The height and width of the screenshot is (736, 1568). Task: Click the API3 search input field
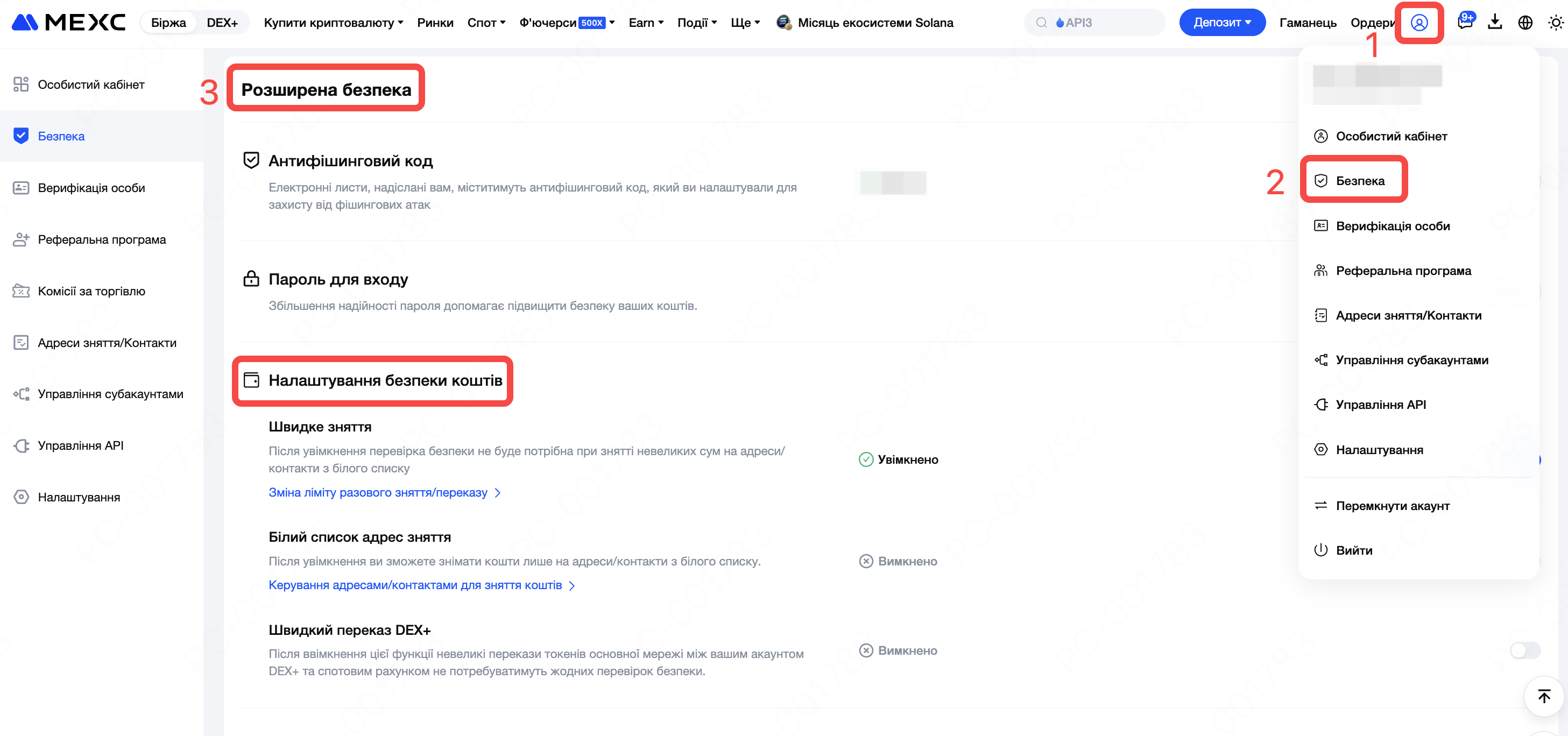pos(1094,23)
